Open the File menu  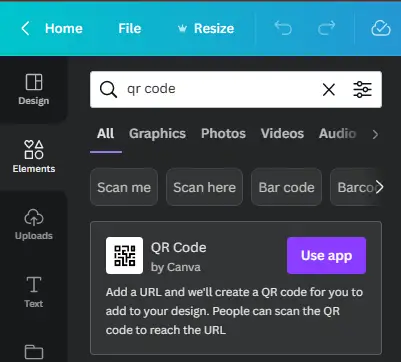130,28
